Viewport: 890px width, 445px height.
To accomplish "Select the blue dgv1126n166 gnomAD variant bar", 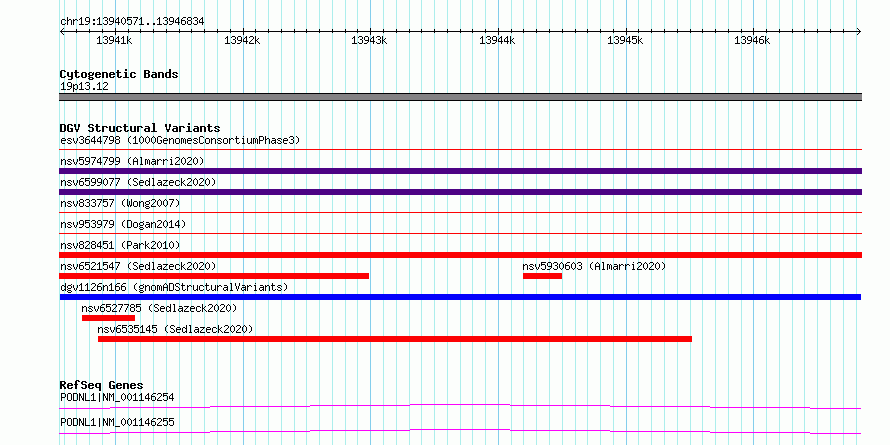I will [x=460, y=297].
